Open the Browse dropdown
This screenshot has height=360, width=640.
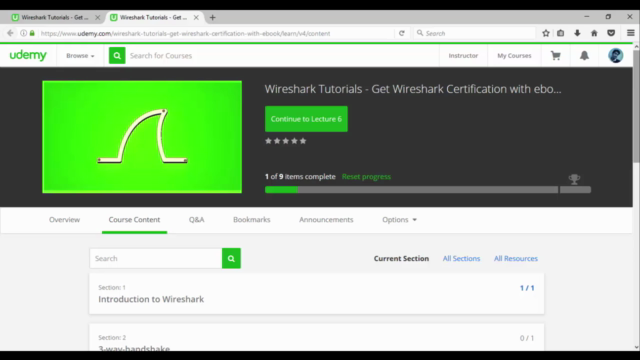(80, 56)
